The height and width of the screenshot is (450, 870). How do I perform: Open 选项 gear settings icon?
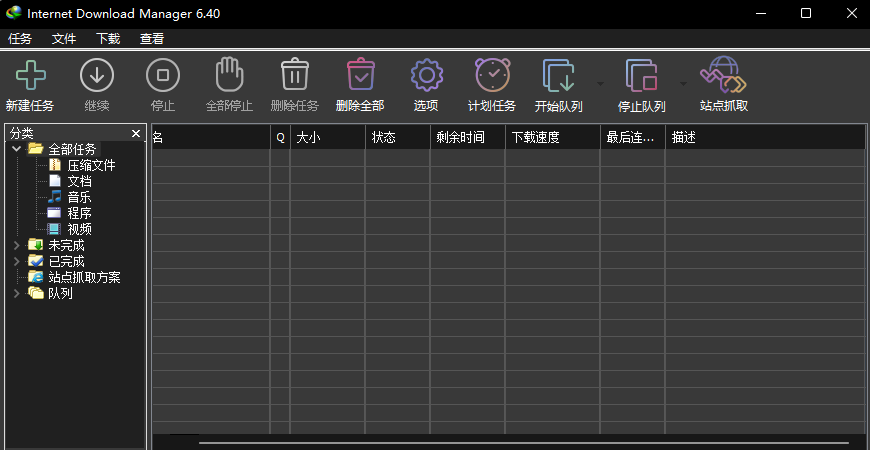coord(426,75)
